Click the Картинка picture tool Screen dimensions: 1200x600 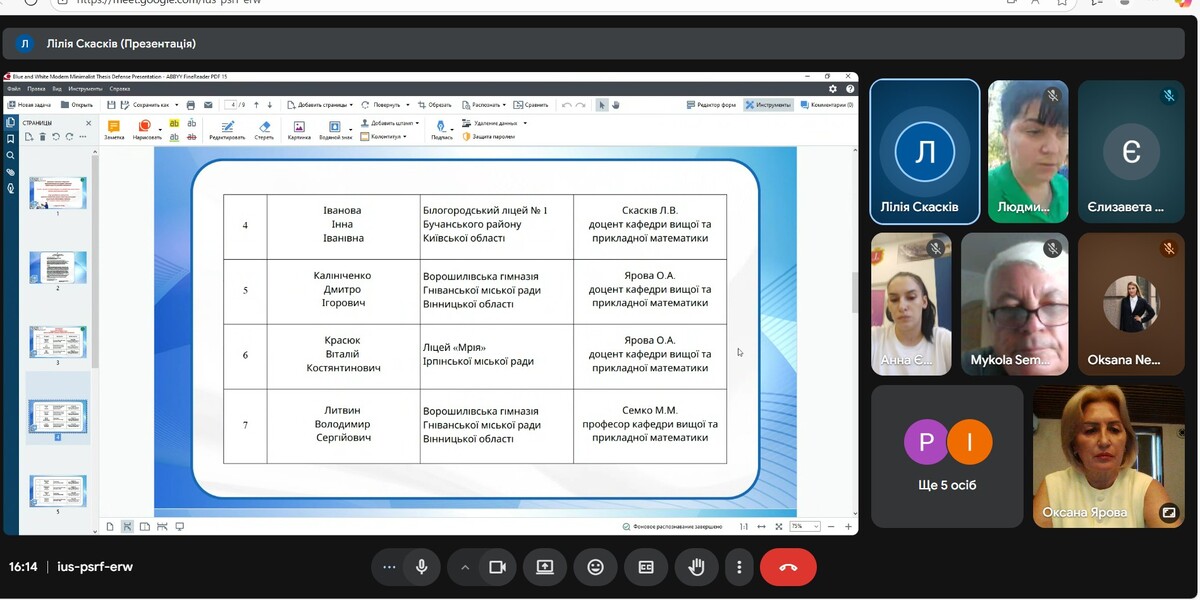coord(299,130)
